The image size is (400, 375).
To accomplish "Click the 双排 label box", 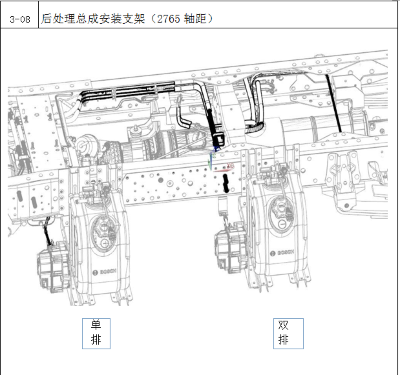I will pyautogui.click(x=288, y=333).
